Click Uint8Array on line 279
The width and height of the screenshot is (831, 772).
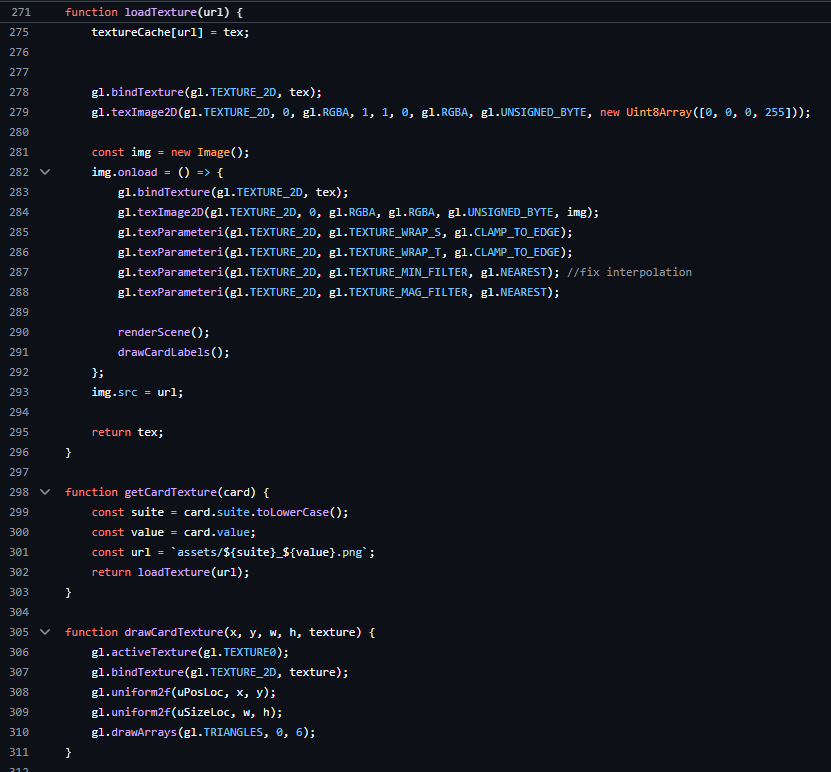tap(659, 112)
